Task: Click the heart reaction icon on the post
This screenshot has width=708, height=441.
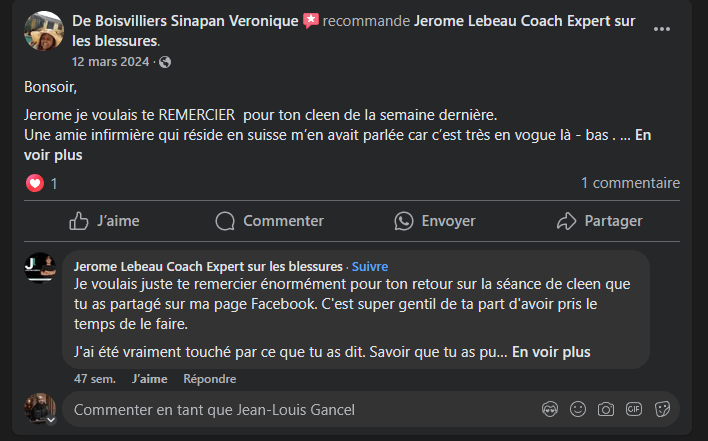Action: pos(35,183)
